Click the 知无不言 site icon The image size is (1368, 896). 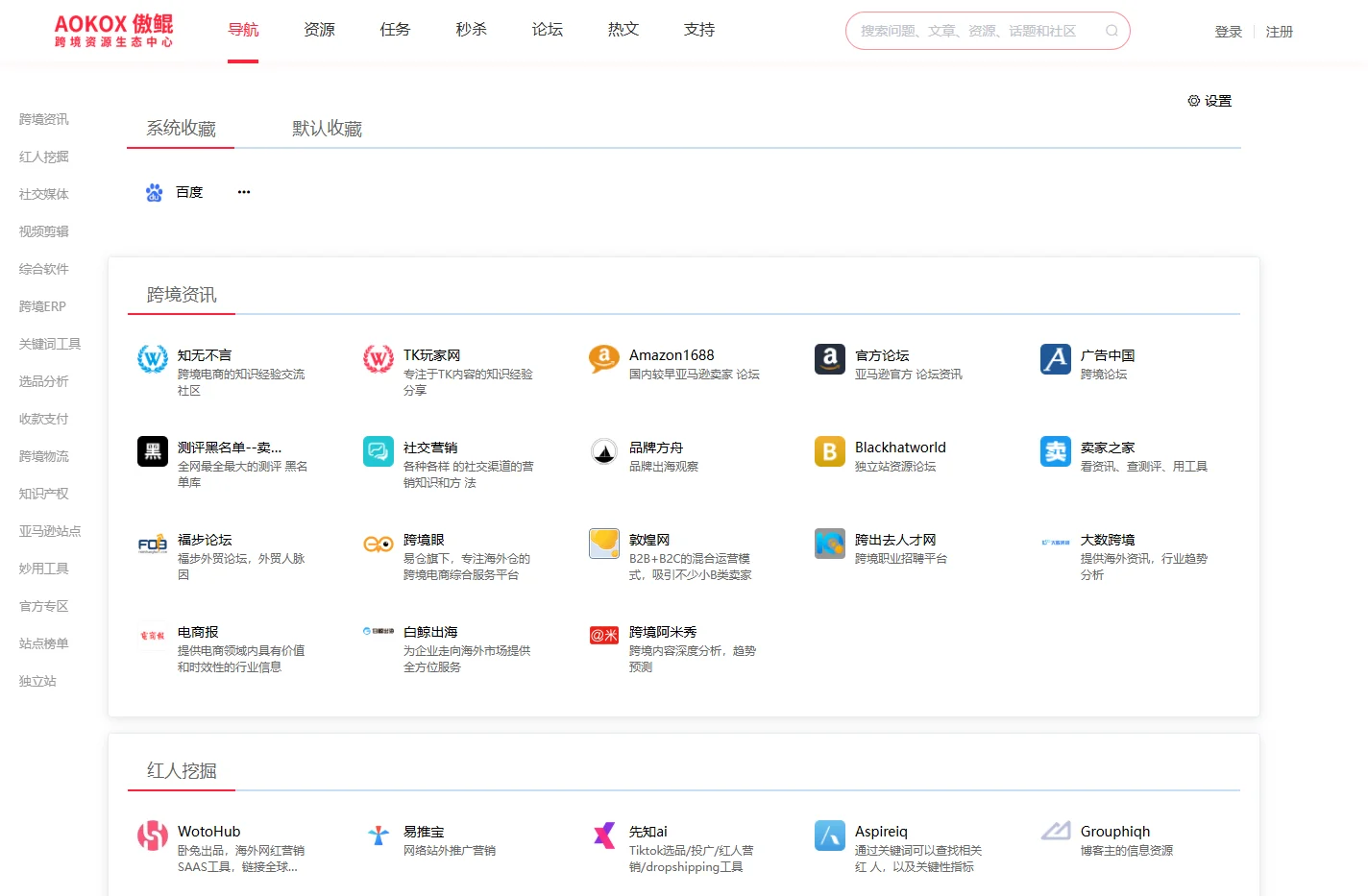153,359
